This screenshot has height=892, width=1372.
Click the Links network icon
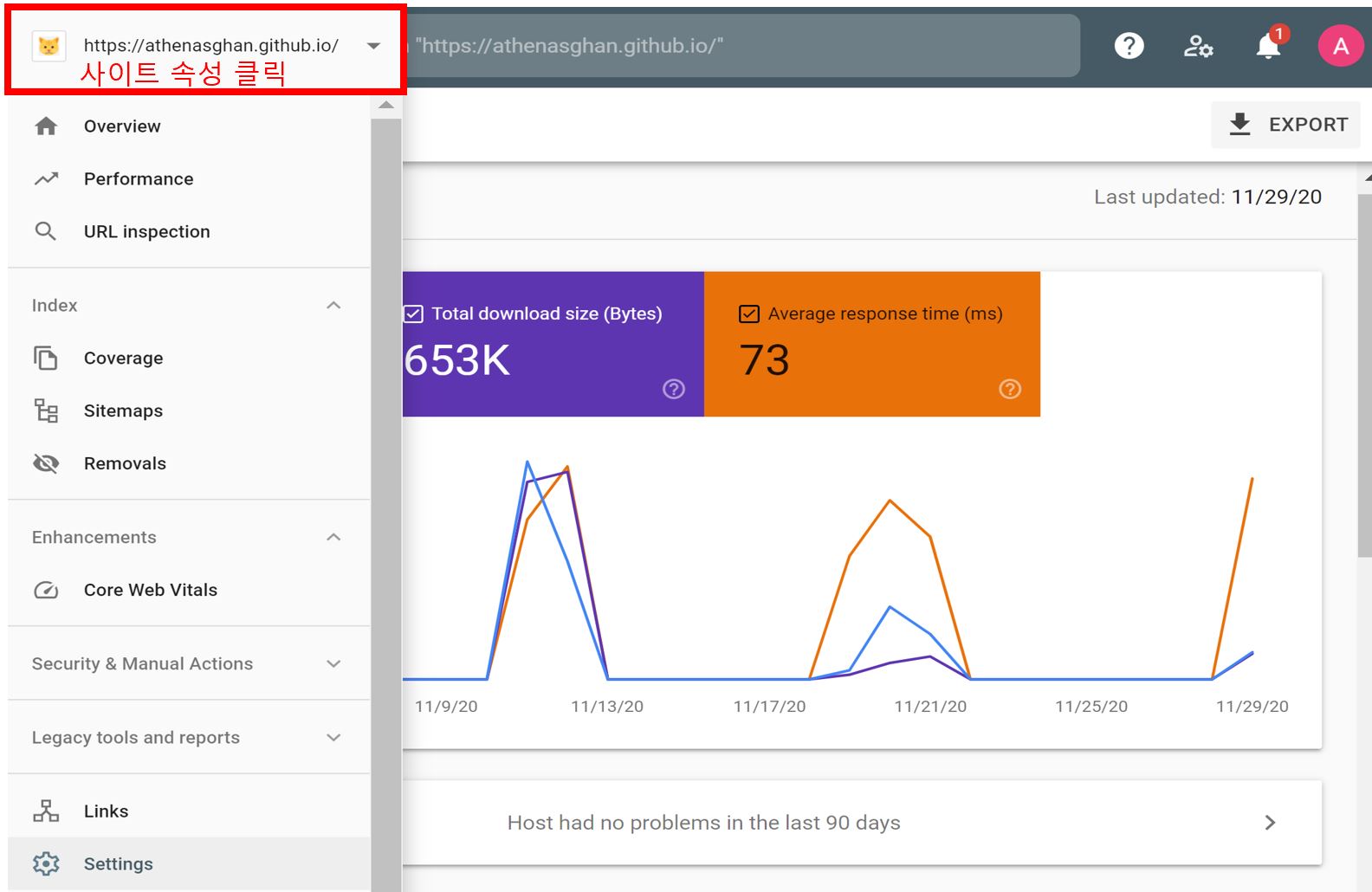tap(46, 811)
